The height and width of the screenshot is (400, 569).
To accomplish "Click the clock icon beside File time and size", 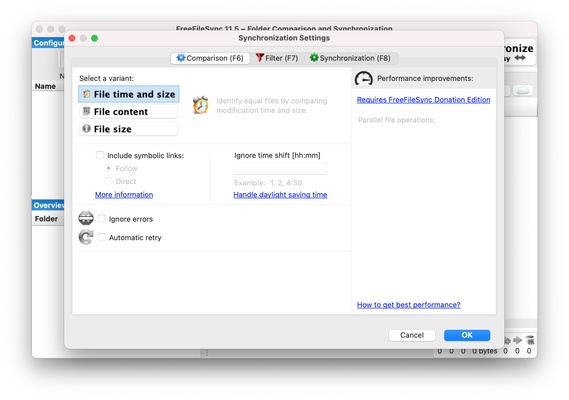I will tap(86, 94).
